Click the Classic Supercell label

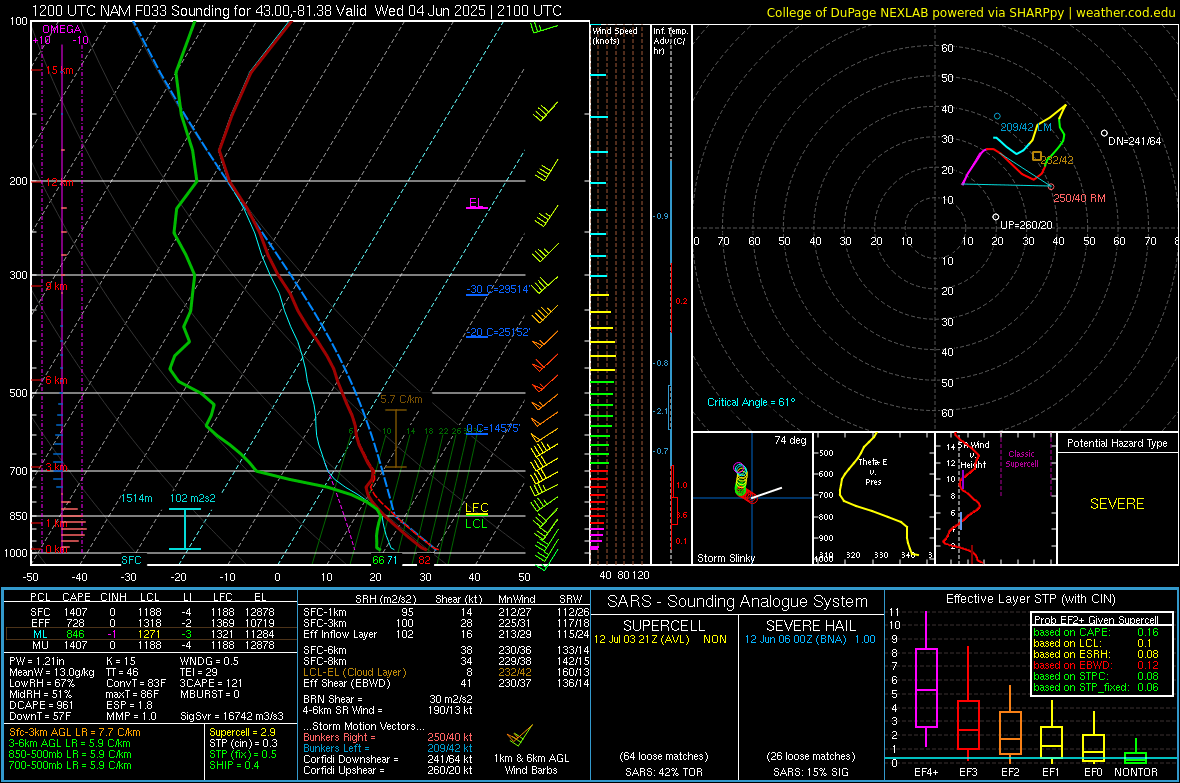tap(1021, 459)
